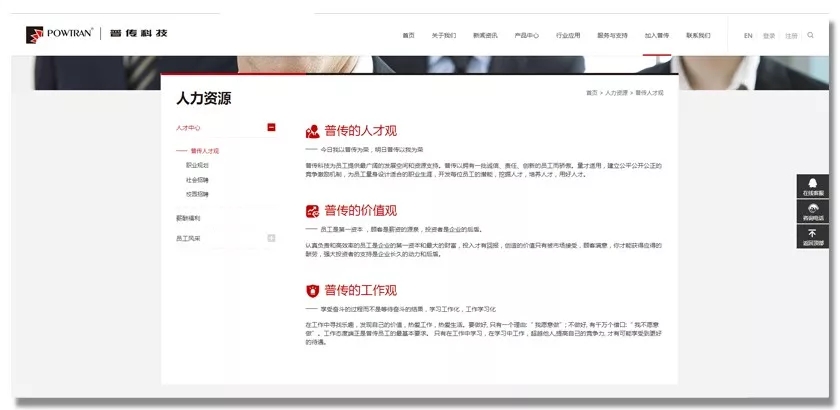
Task: Click 人力资源 in the breadcrumb trail
Action: point(616,92)
